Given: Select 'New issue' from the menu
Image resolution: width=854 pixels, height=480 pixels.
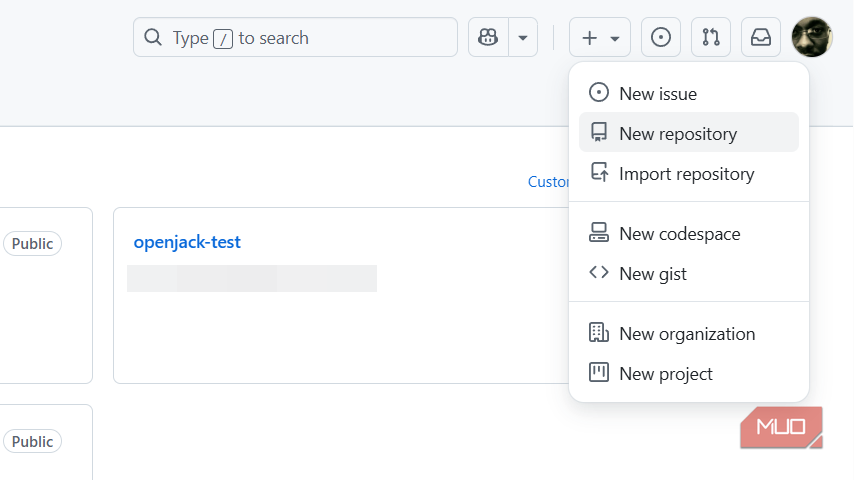Looking at the screenshot, I should pos(689,93).
